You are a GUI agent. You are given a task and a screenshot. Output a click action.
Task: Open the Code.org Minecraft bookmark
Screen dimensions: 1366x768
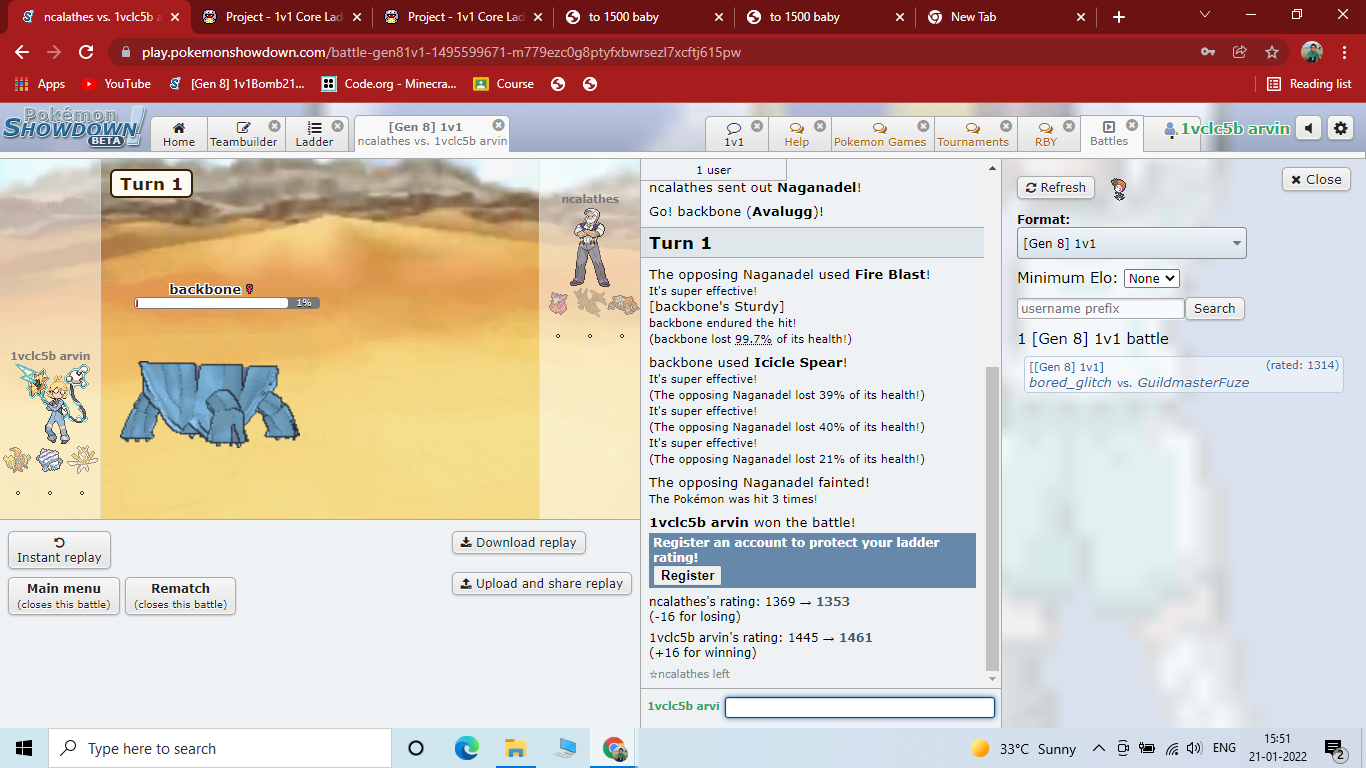(389, 84)
